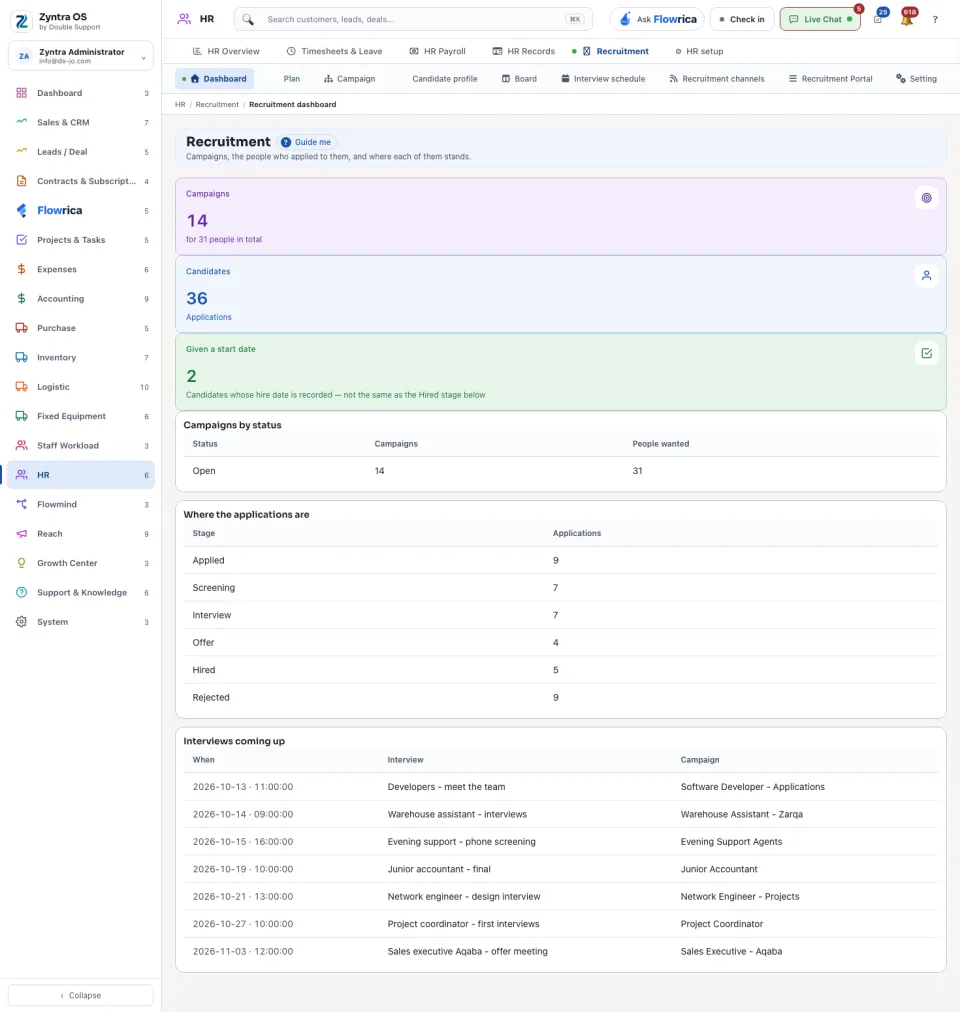Open the Plan sub-tab
Image resolution: width=960 pixels, height=1012 pixels.
(x=292, y=79)
